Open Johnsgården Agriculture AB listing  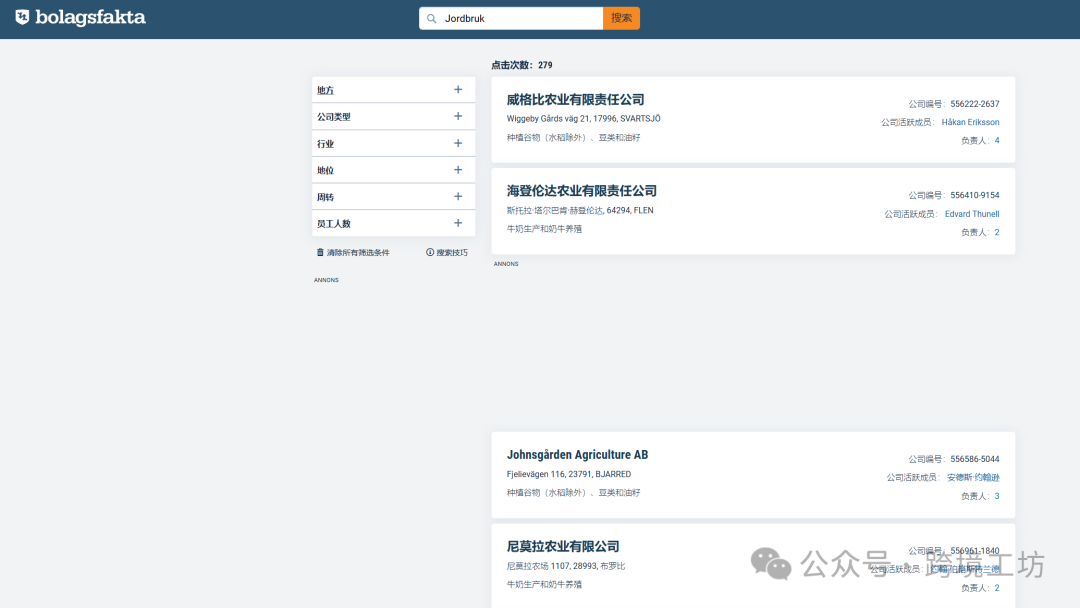[x=577, y=455]
